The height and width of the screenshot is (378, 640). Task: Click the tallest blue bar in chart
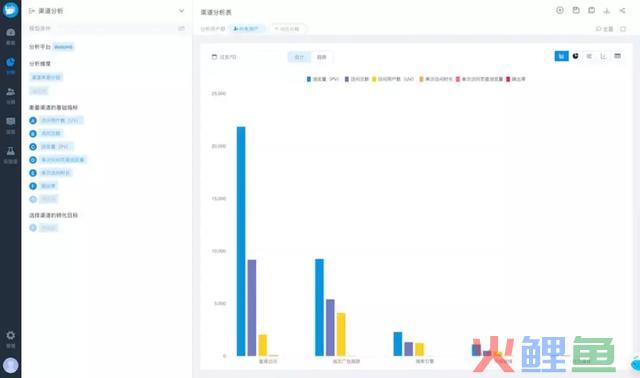241,241
